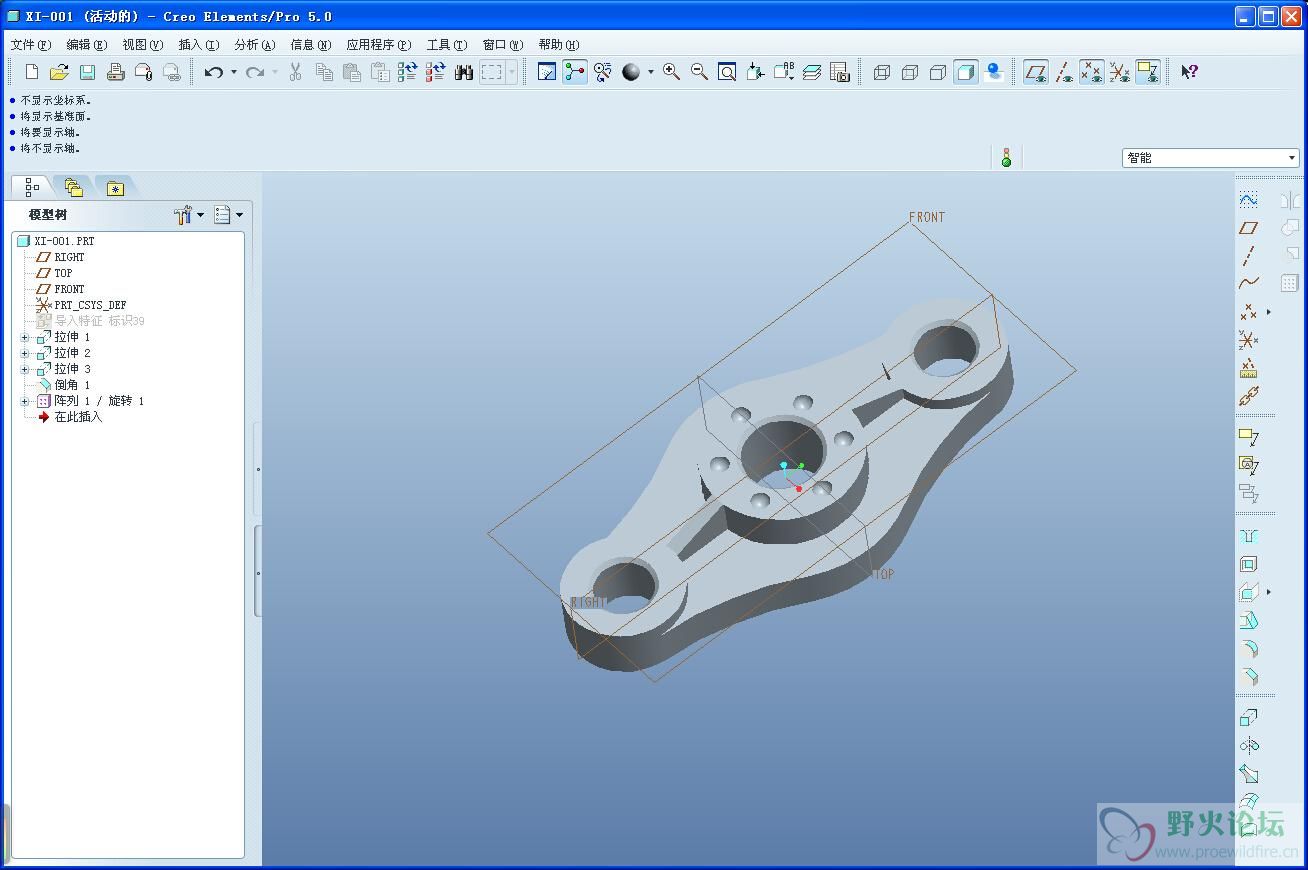Save the model with the diskette icon
Image resolution: width=1308 pixels, height=870 pixels.
point(87,72)
